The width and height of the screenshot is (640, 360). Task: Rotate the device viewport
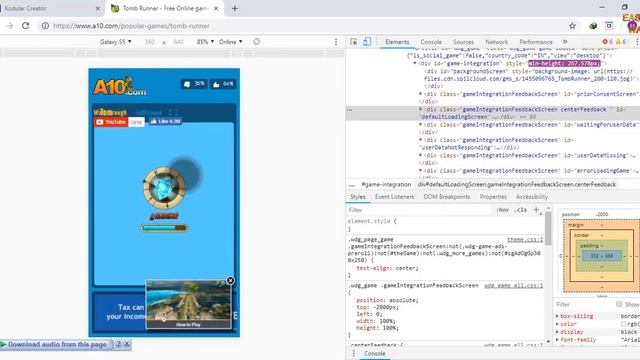(256, 42)
